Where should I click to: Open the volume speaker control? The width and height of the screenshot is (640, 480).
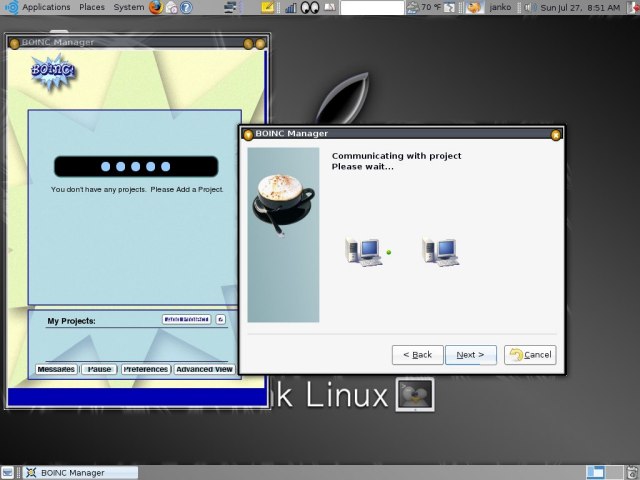(530, 7)
